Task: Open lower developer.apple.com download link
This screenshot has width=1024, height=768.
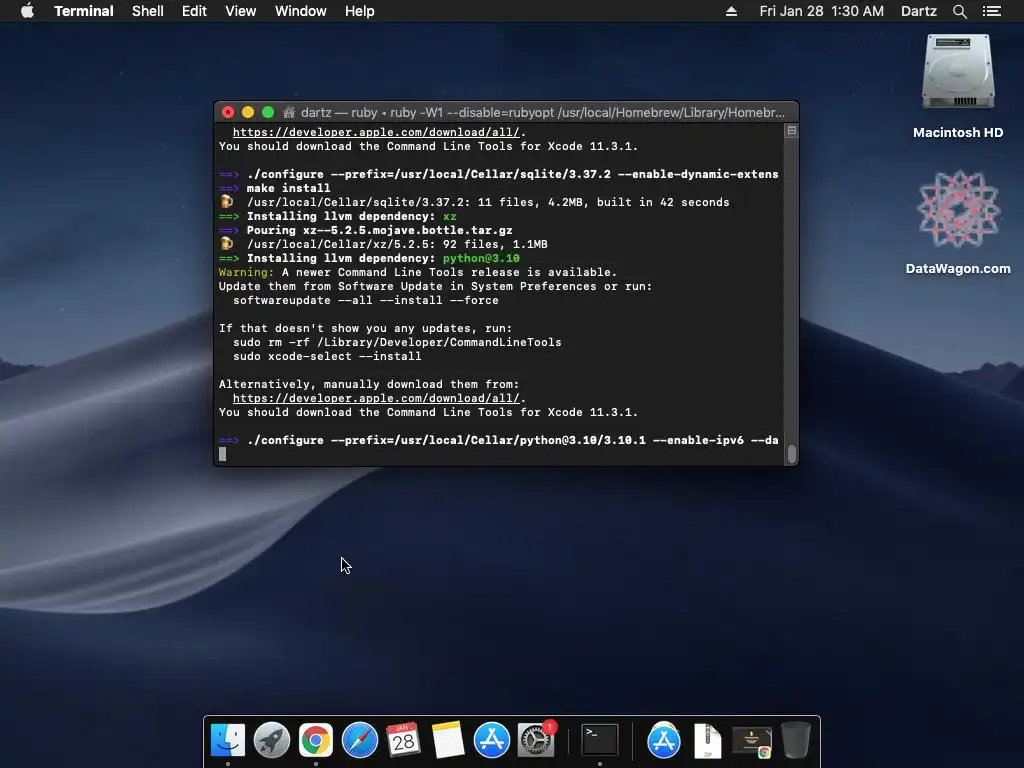Action: tap(376, 398)
